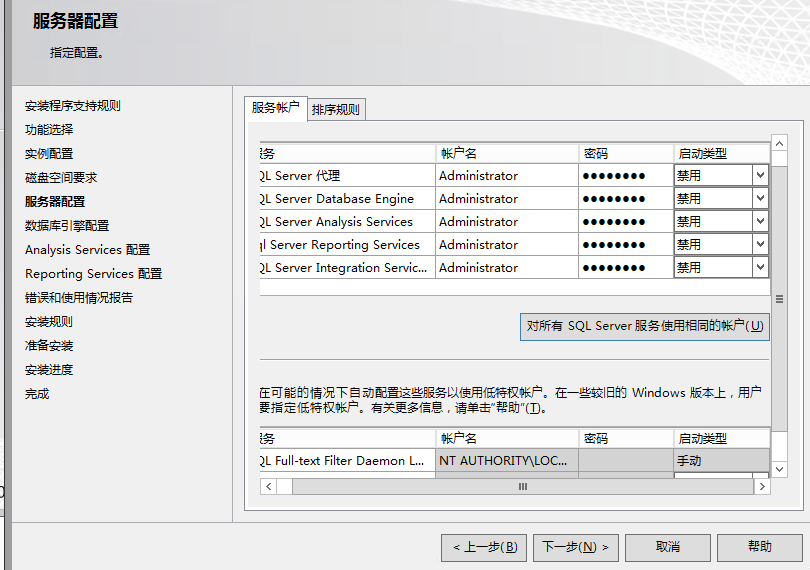
Task: Open startup type dropdown for Integration Services
Action: 760,267
